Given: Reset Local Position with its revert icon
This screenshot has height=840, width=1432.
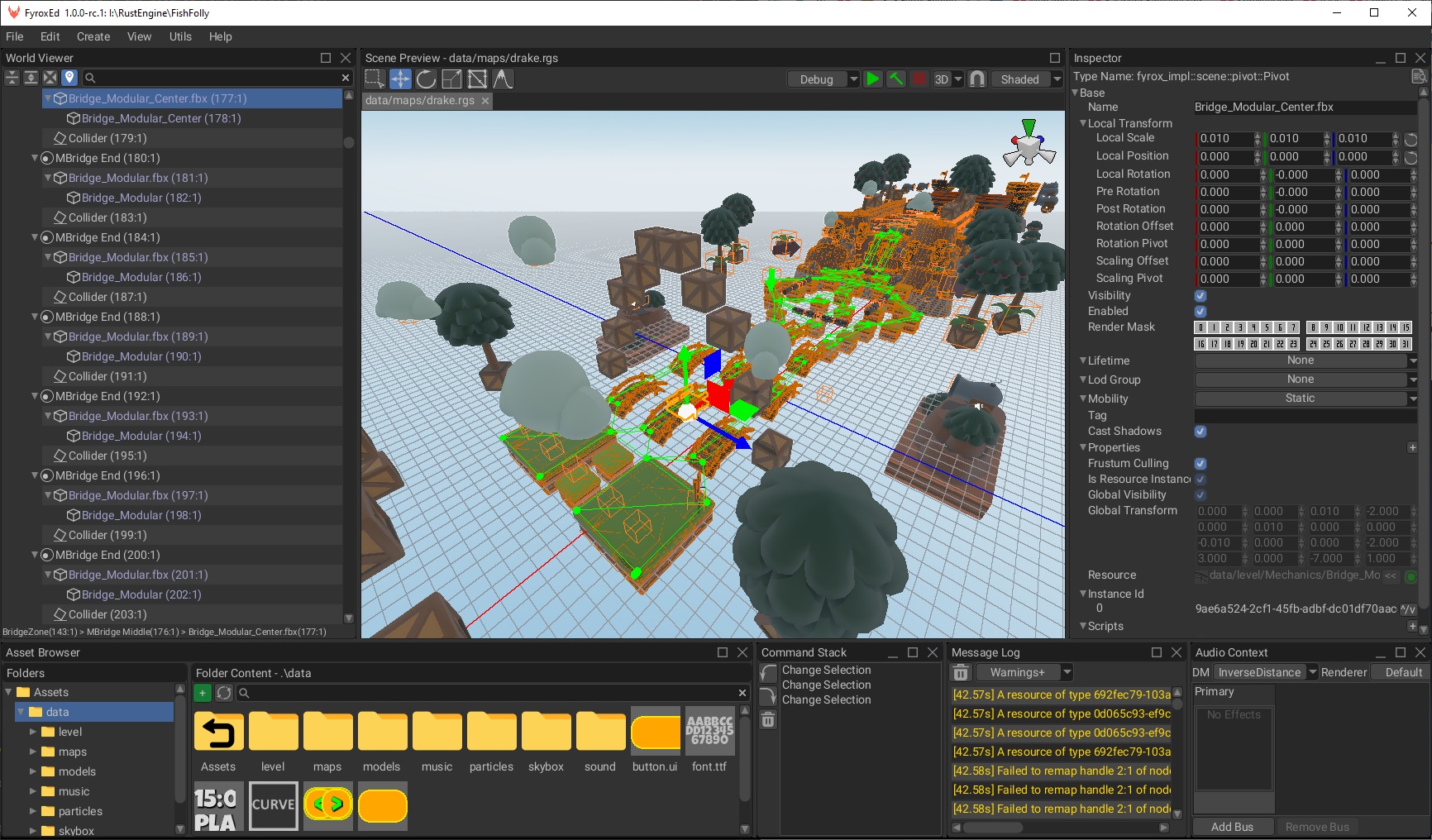Looking at the screenshot, I should click(x=1411, y=157).
